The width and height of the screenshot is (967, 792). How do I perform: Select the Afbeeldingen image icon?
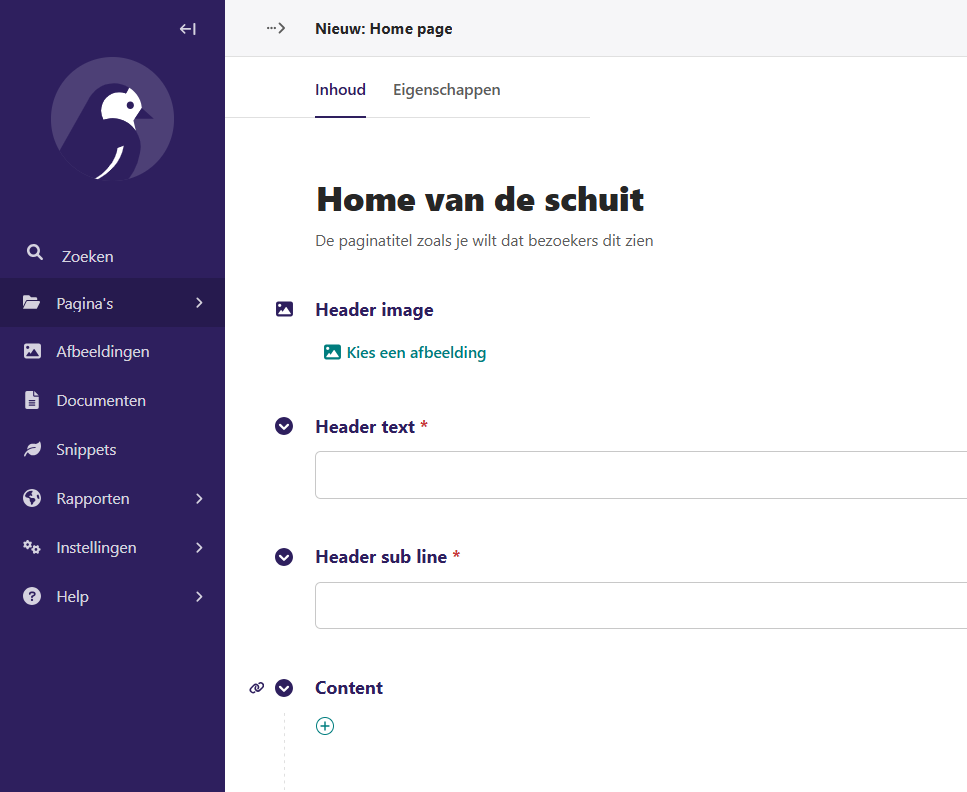point(32,351)
